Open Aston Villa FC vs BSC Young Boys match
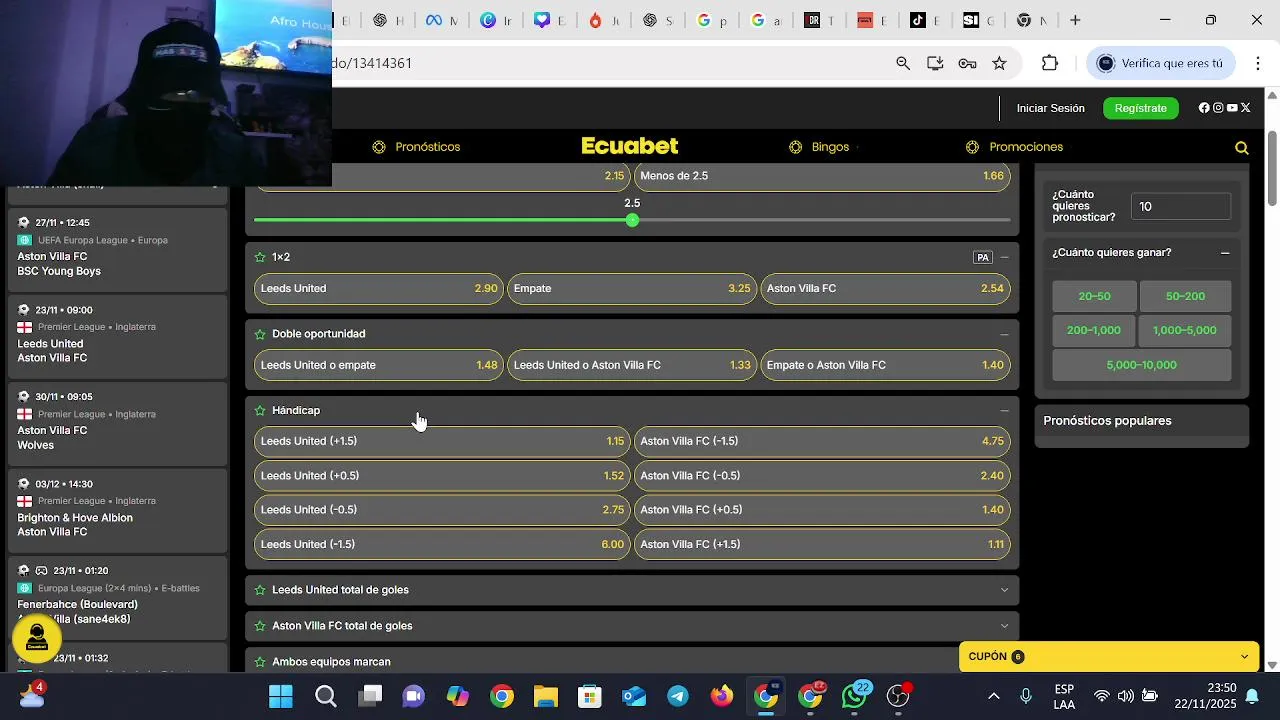Image resolution: width=1280 pixels, height=720 pixels. point(117,248)
